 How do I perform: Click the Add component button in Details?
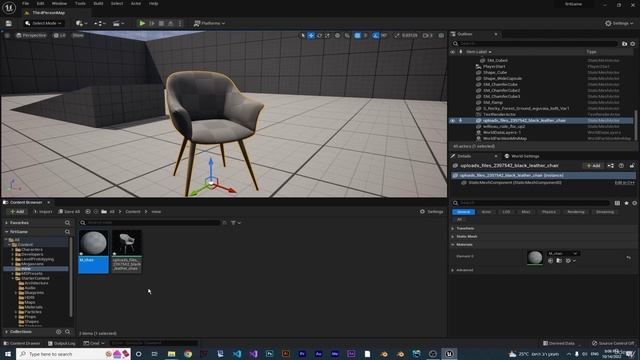[x=593, y=166]
